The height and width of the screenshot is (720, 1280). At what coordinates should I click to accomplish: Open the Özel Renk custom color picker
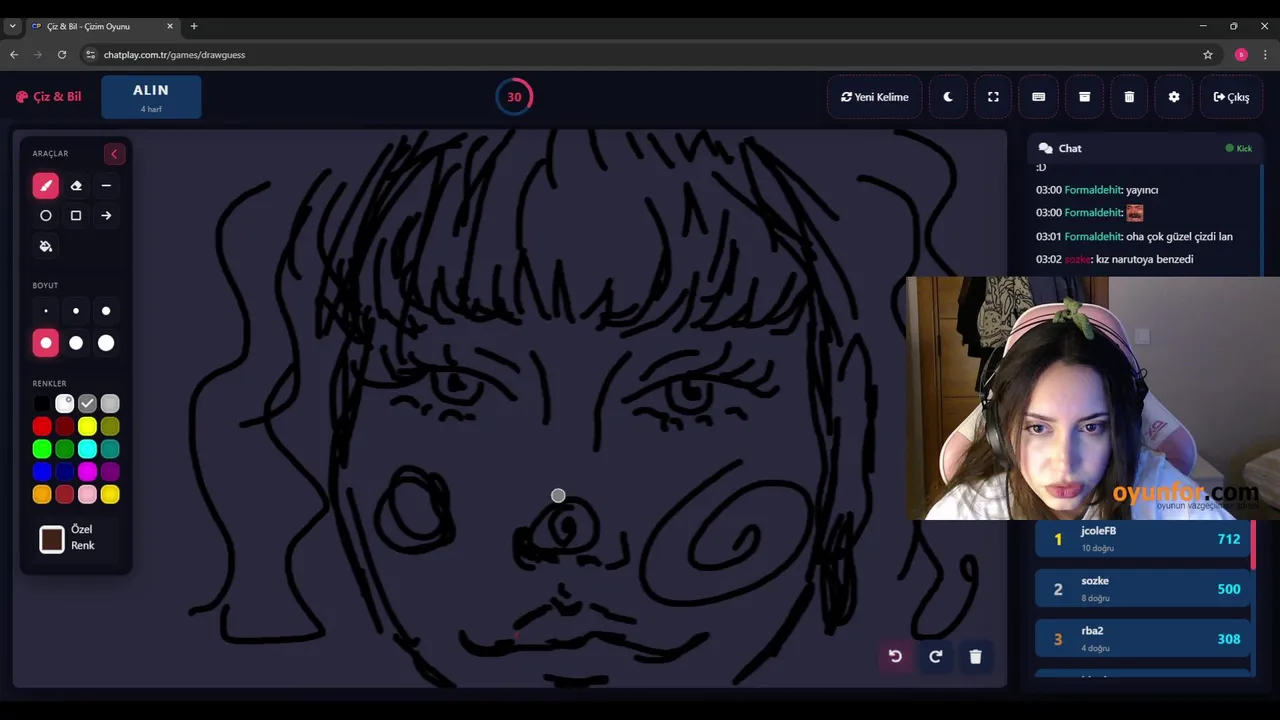[52, 539]
